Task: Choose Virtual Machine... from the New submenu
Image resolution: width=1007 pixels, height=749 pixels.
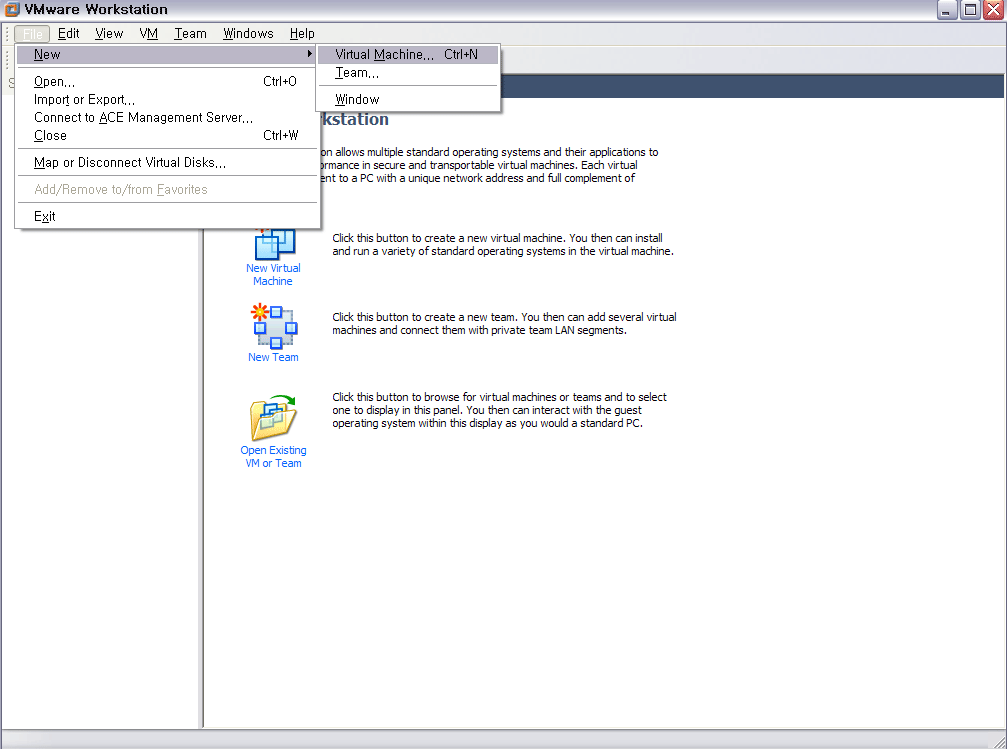Action: tap(408, 55)
